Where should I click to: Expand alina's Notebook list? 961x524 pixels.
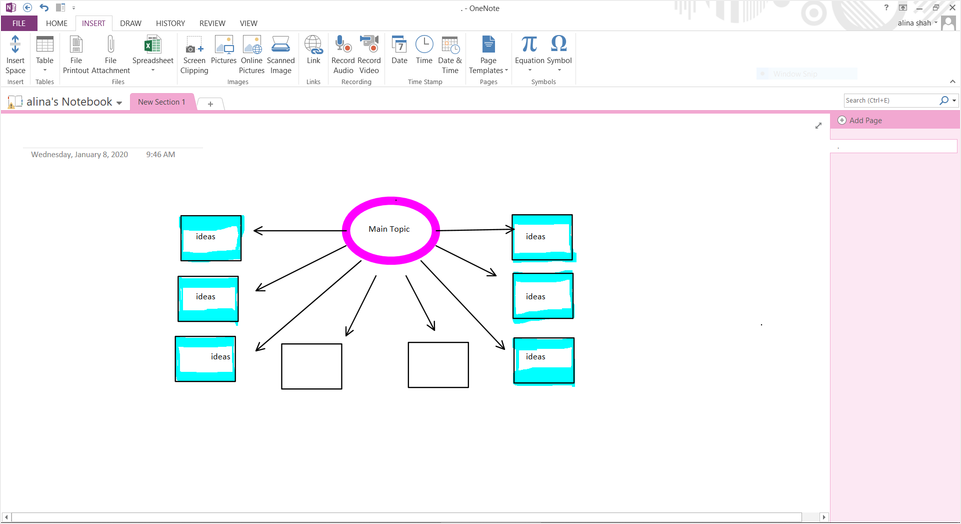pos(119,103)
